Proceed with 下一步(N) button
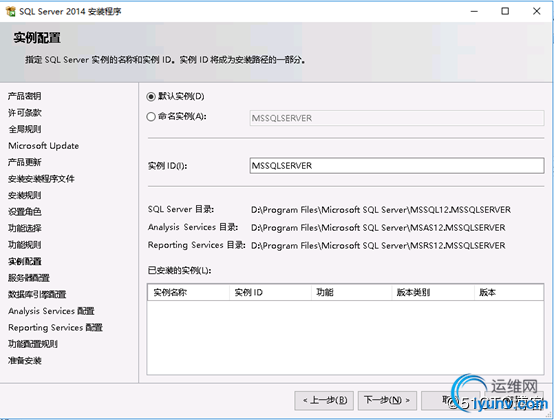Image resolution: width=554 pixels, height=420 pixels. pyautogui.click(x=387, y=400)
